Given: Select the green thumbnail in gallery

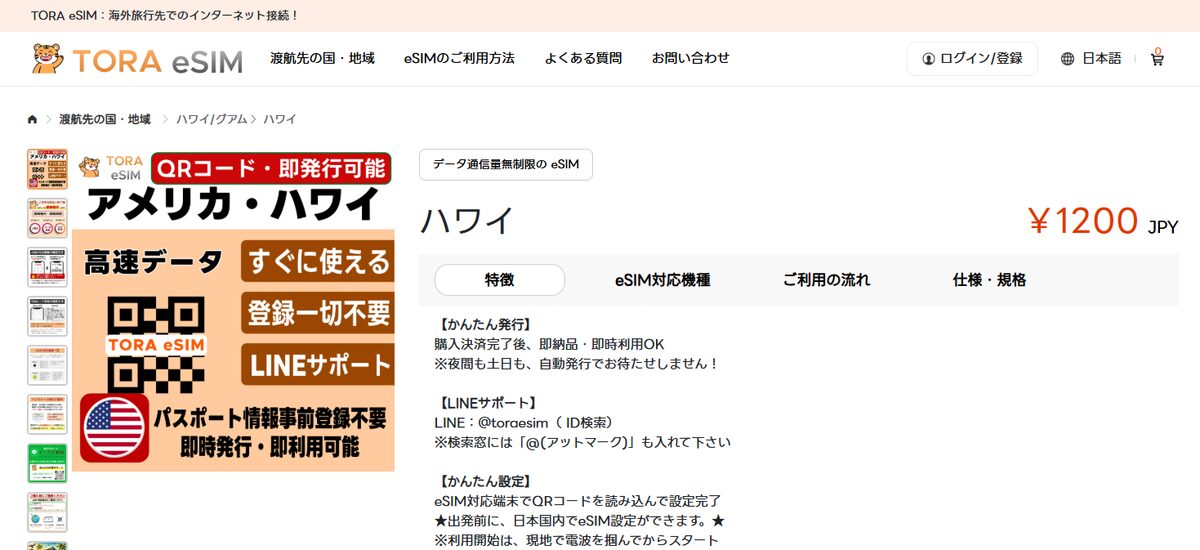Looking at the screenshot, I should point(47,463).
